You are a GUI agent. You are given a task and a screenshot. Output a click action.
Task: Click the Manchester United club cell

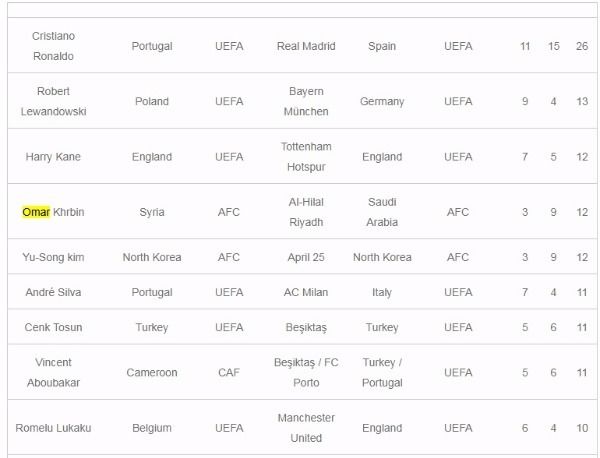tap(306, 428)
